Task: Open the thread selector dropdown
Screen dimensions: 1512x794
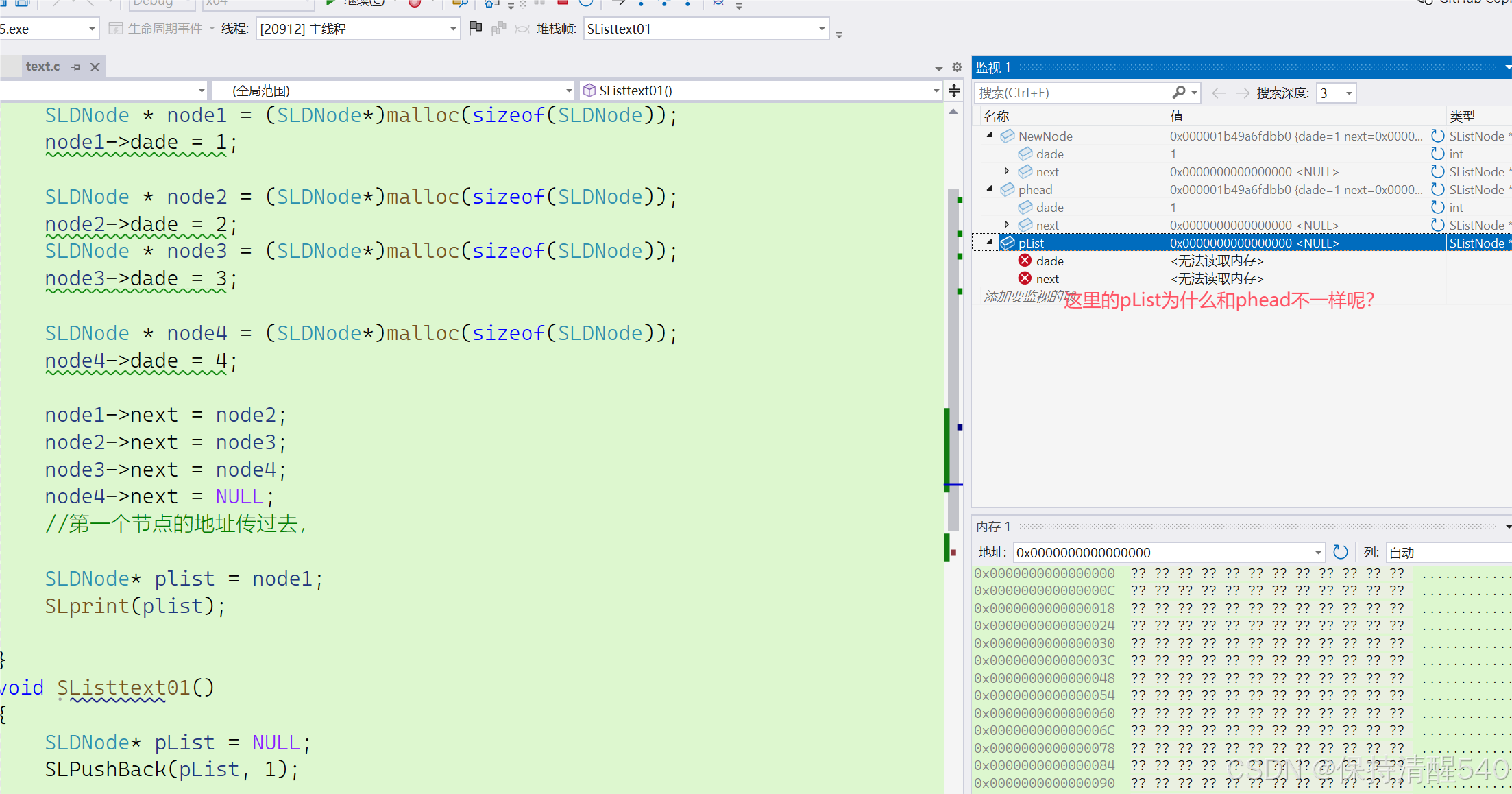Action: [x=453, y=29]
